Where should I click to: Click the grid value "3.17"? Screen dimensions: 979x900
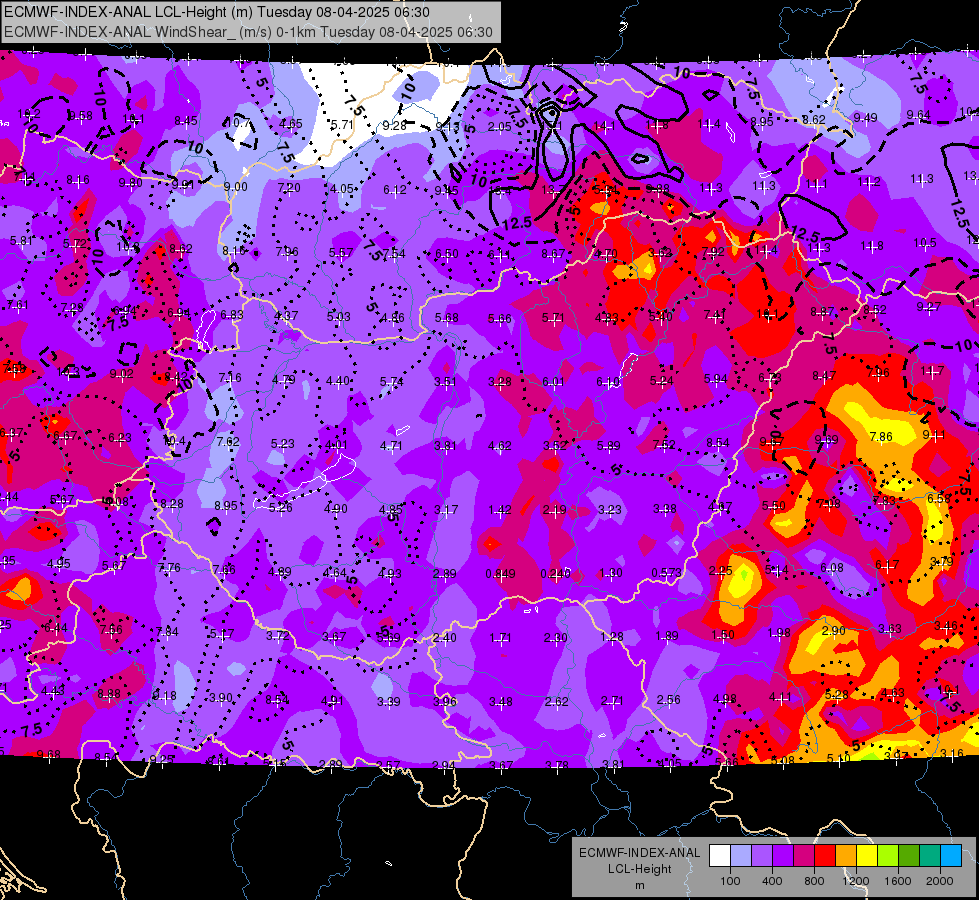[x=446, y=510]
